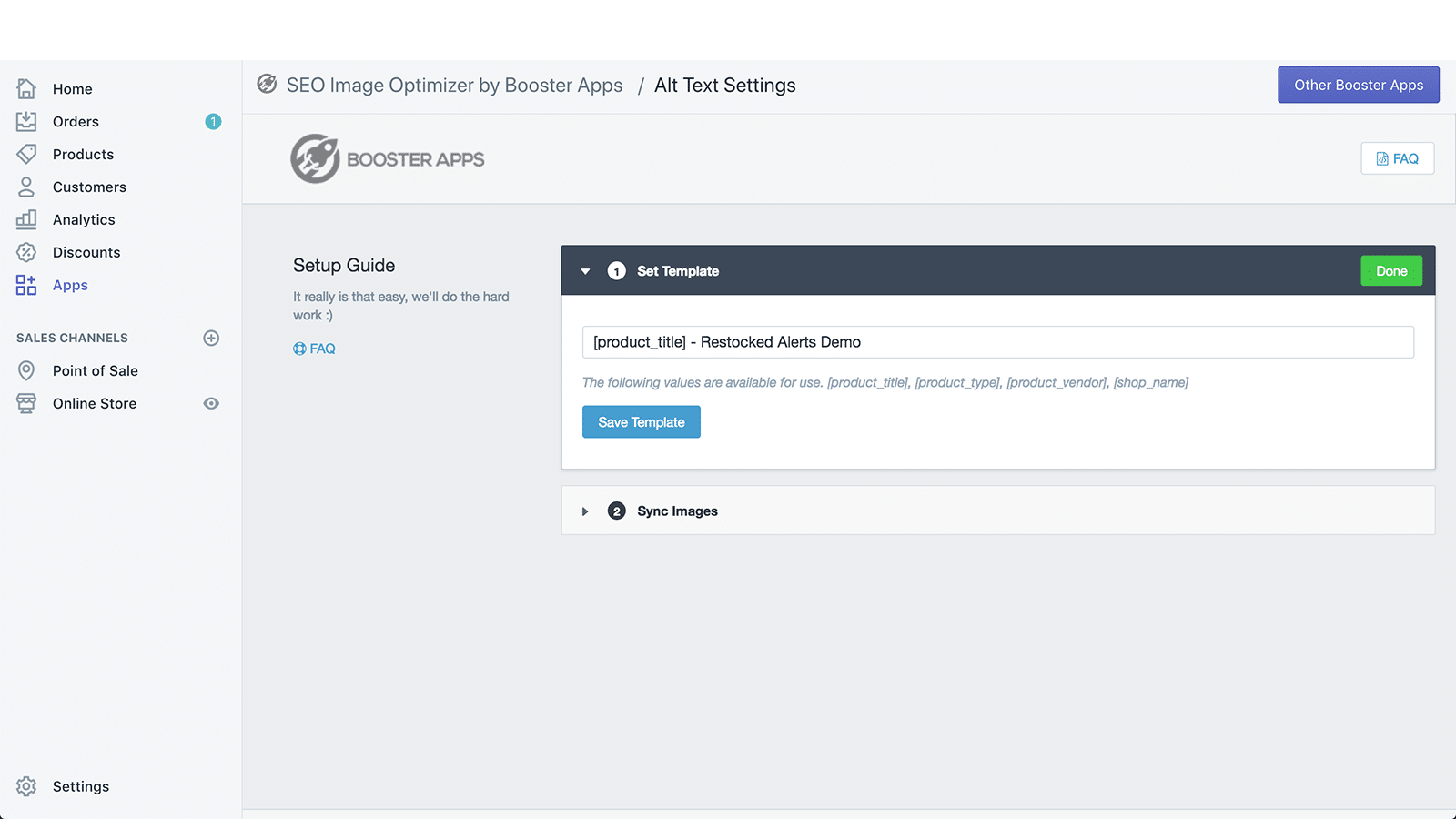Viewport: 1456px width, 819px height.
Task: Click the Setup Guide heading
Action: (x=344, y=266)
